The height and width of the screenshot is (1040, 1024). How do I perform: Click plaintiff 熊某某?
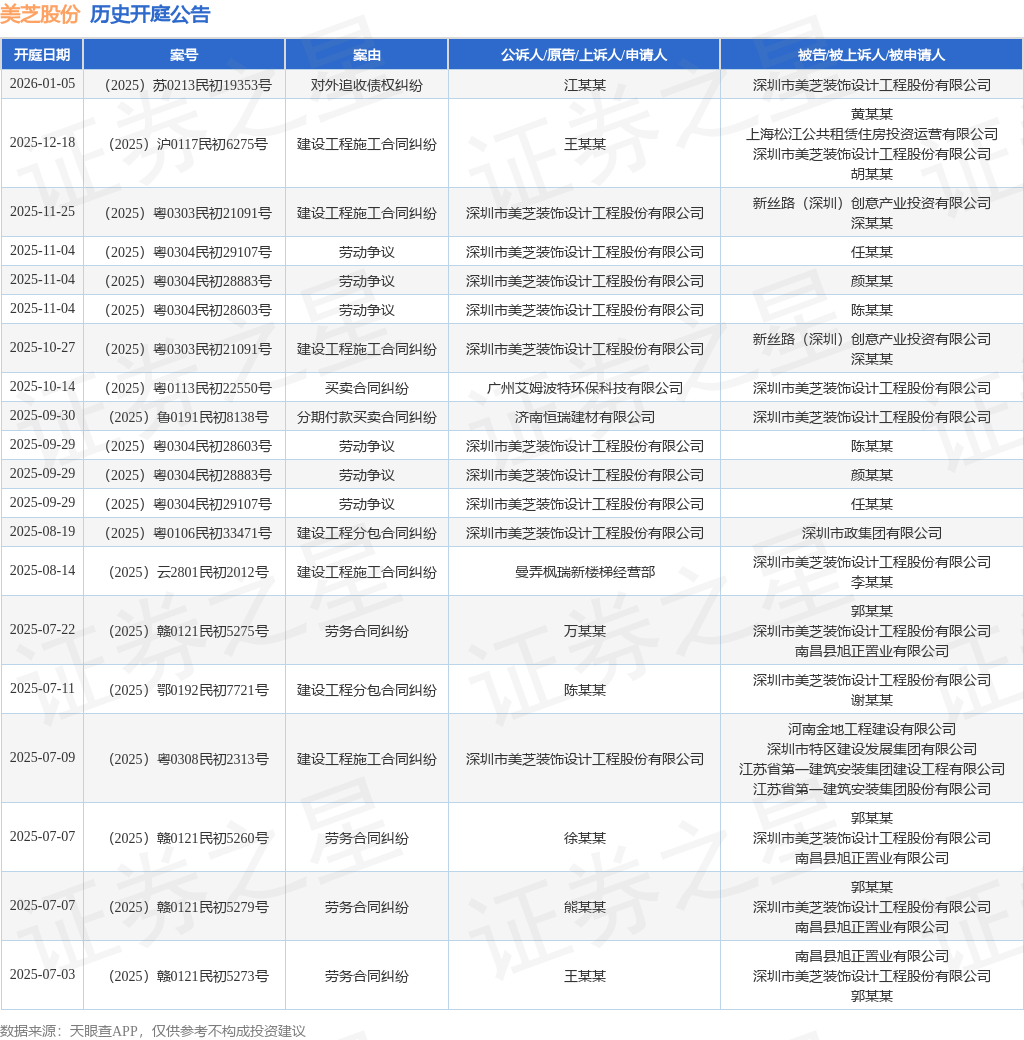[x=584, y=907]
